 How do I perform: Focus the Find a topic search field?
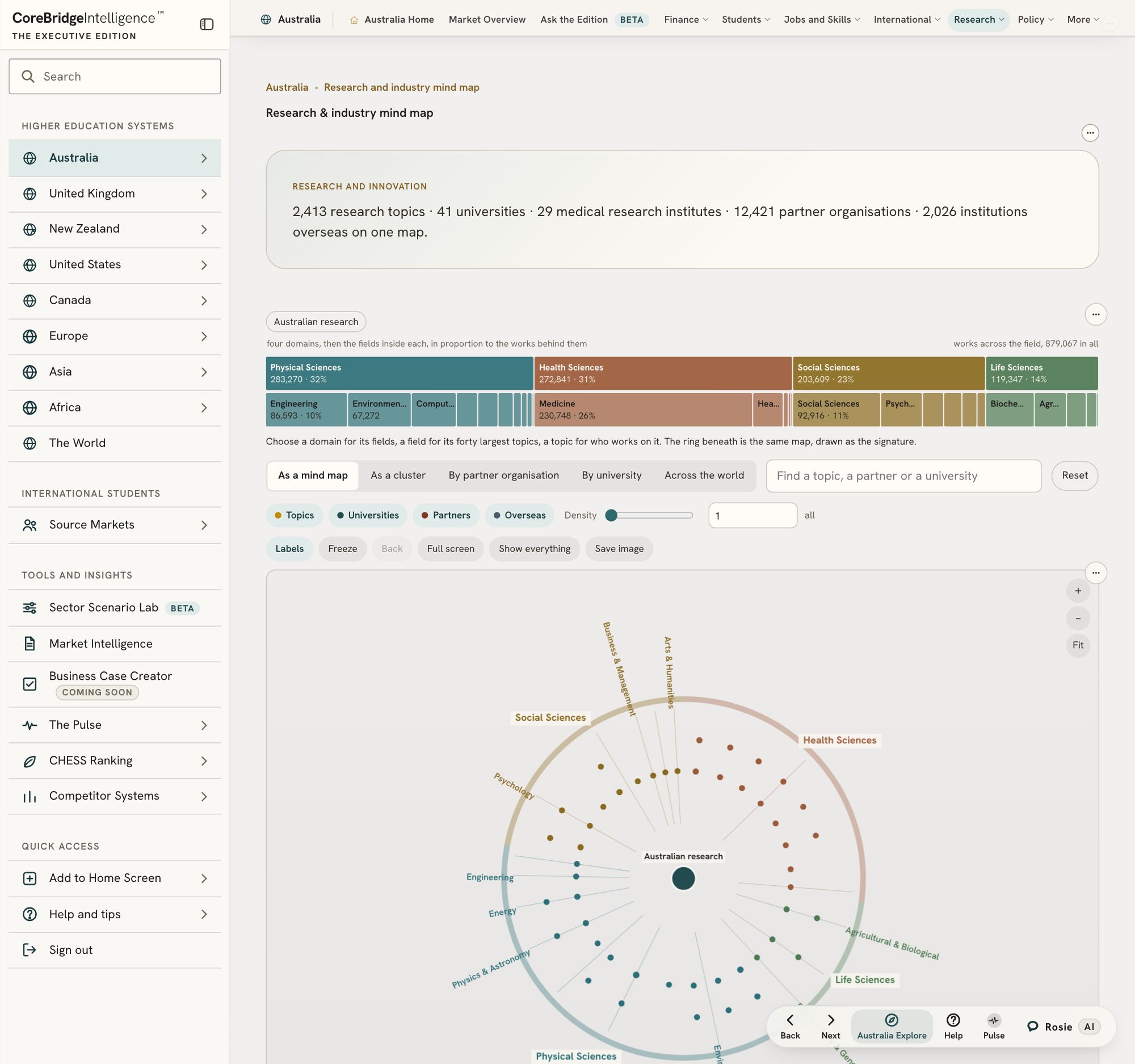pyautogui.click(x=903, y=476)
